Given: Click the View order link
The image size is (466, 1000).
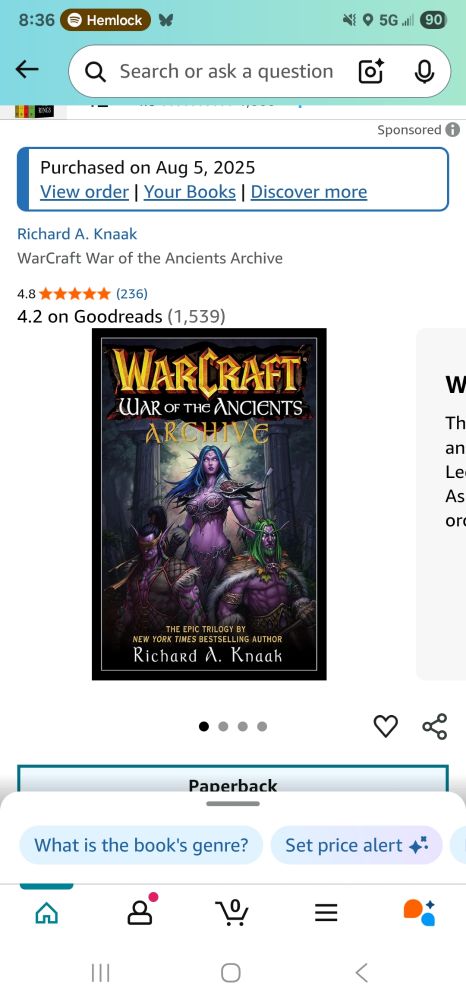Looking at the screenshot, I should coord(84,192).
